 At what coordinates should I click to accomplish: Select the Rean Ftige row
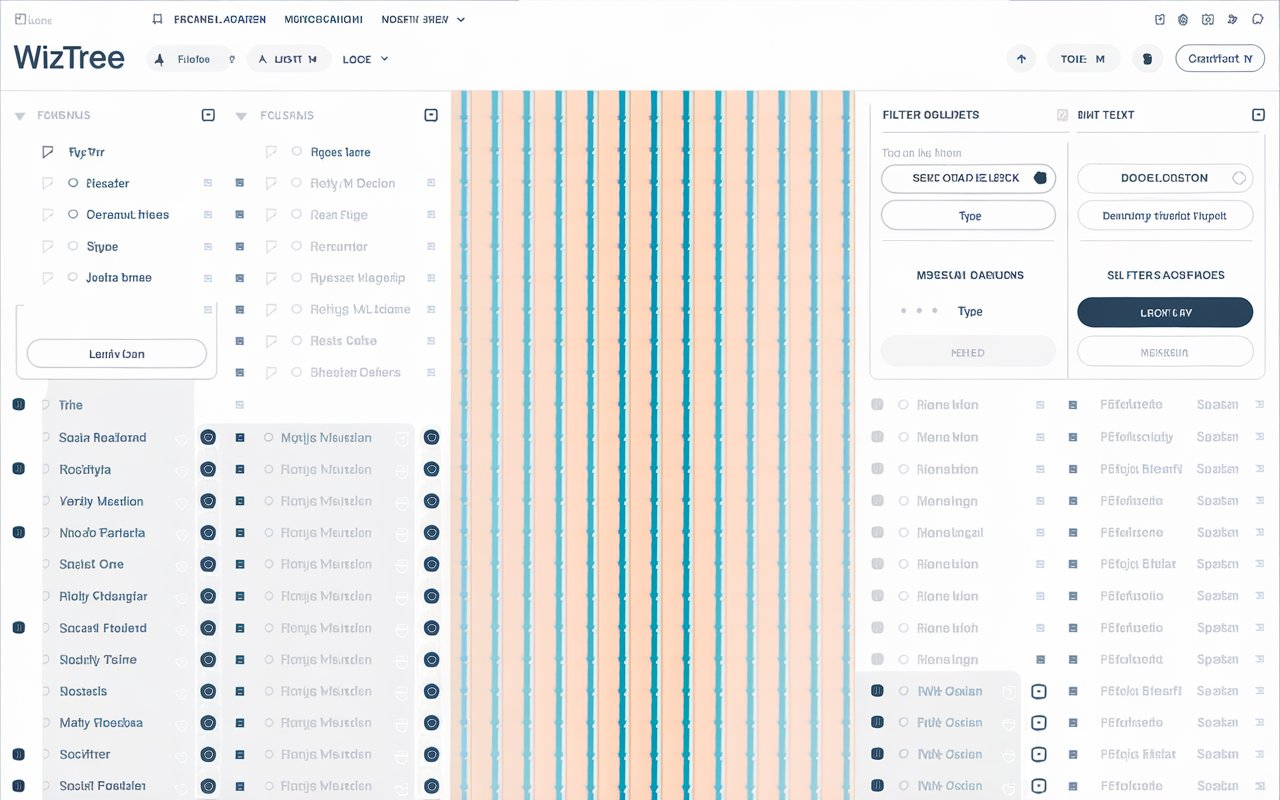pos(340,214)
